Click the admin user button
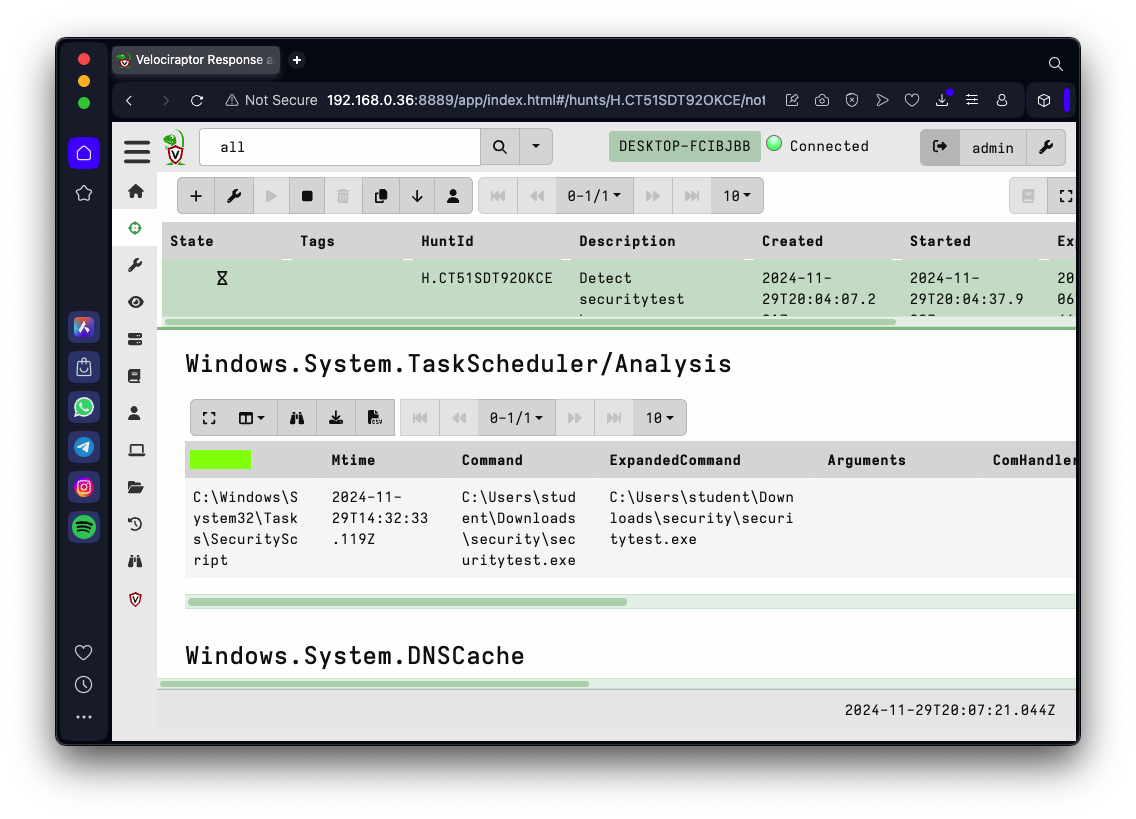 pos(992,147)
